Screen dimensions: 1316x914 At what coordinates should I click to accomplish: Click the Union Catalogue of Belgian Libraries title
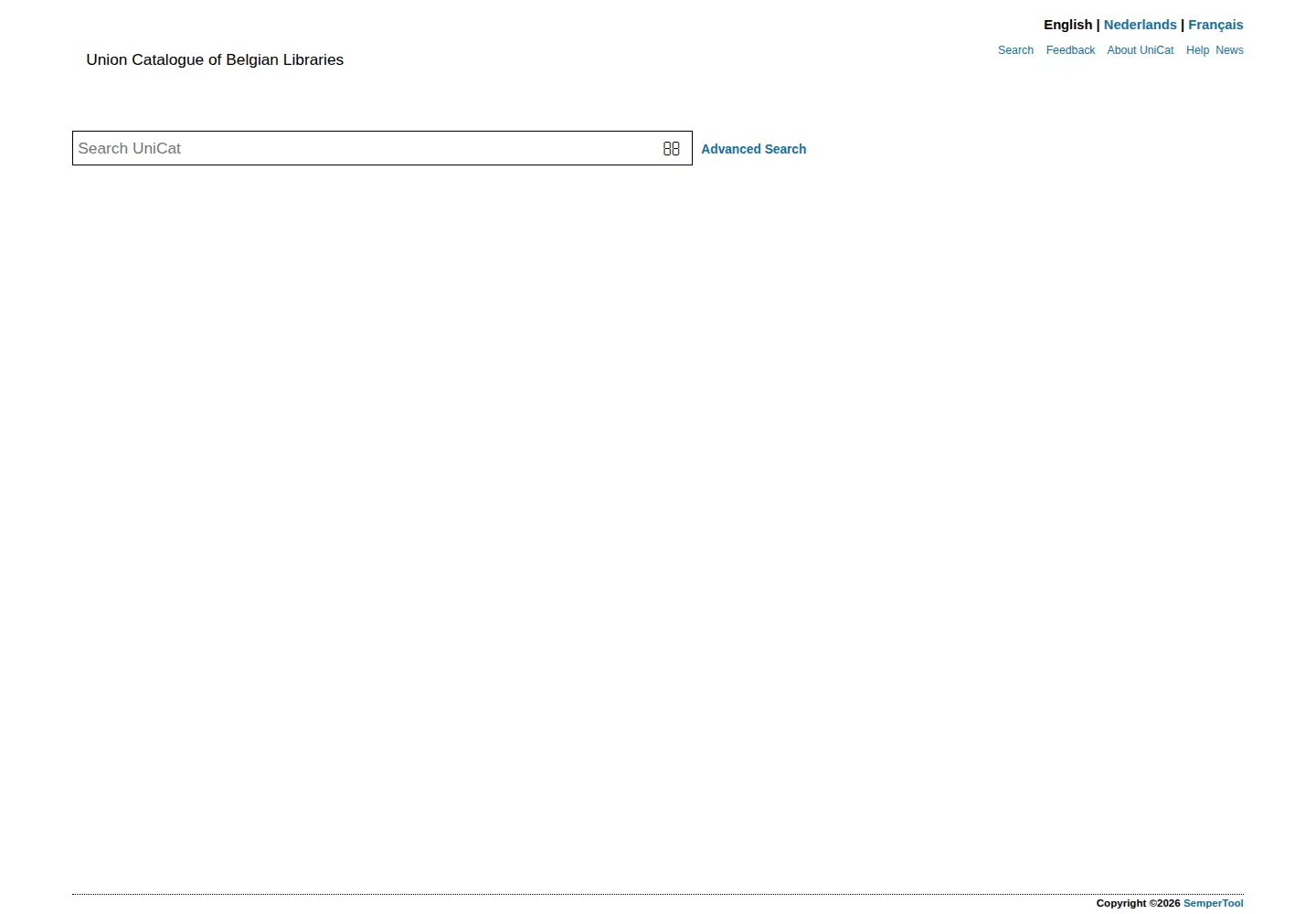coord(215,59)
